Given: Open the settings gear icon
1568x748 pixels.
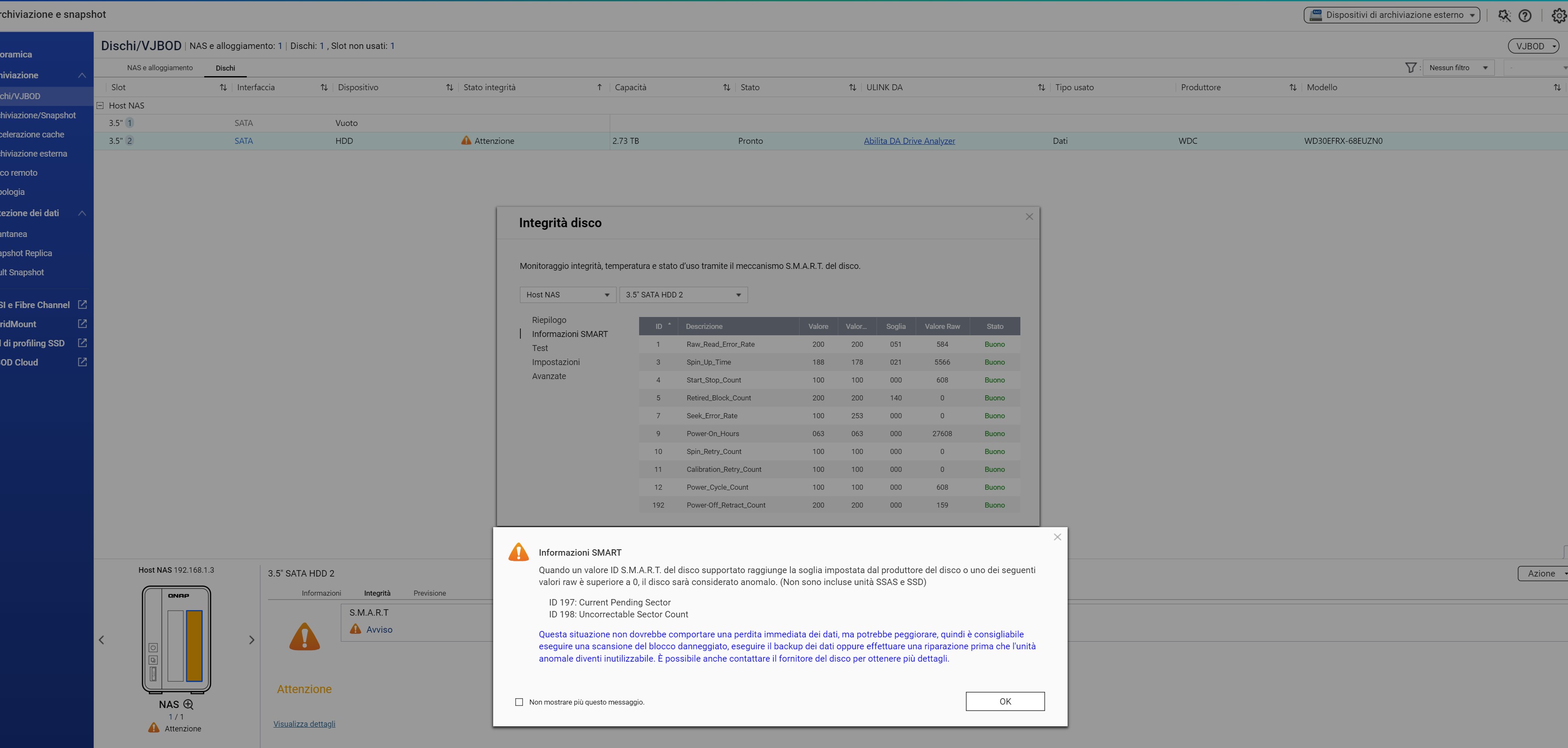Looking at the screenshot, I should 1559,16.
